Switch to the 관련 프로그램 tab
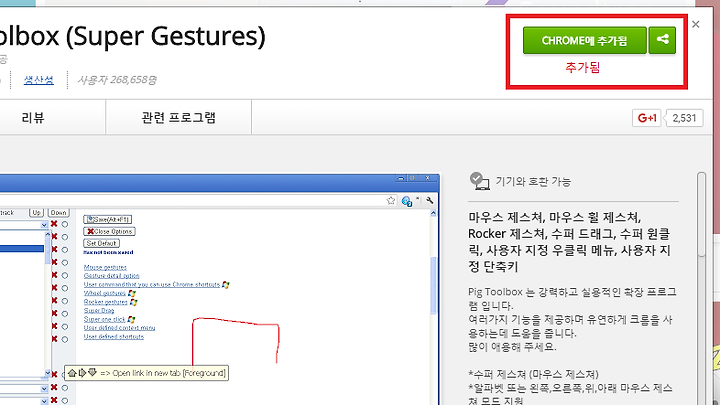Viewport: 720px width, 405px height. coord(179,118)
